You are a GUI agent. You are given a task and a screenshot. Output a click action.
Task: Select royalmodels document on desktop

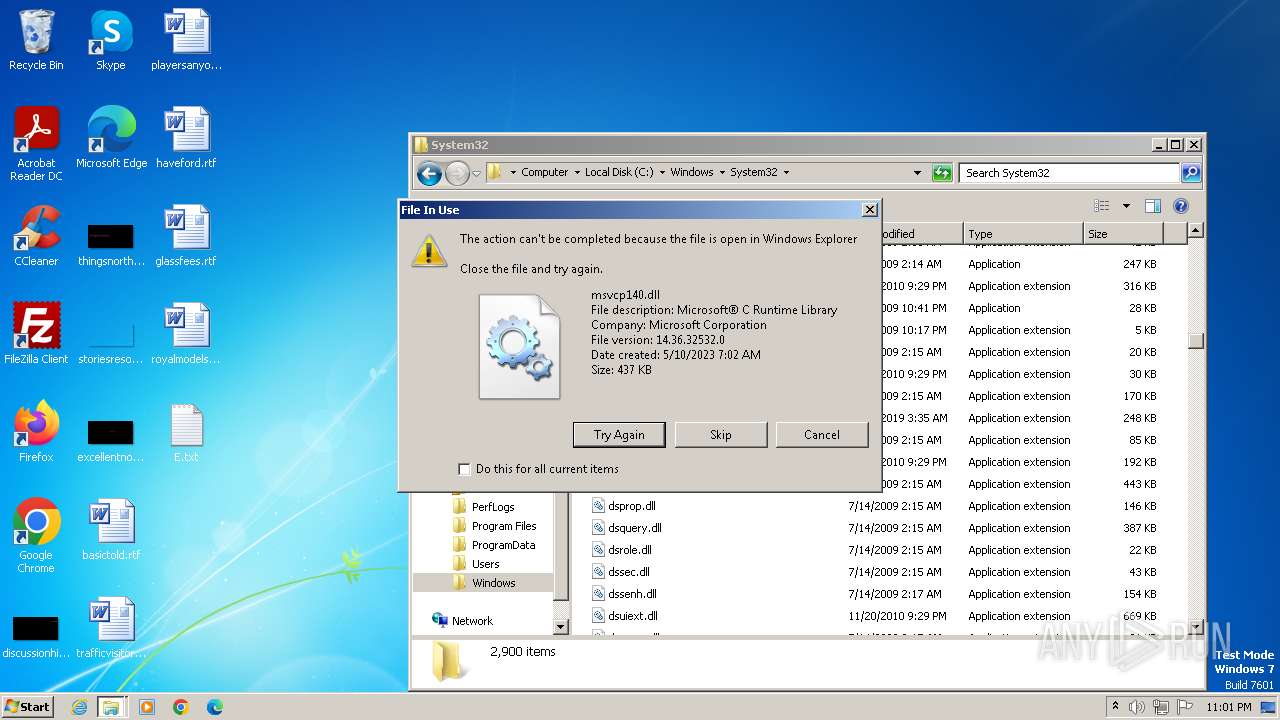186,334
